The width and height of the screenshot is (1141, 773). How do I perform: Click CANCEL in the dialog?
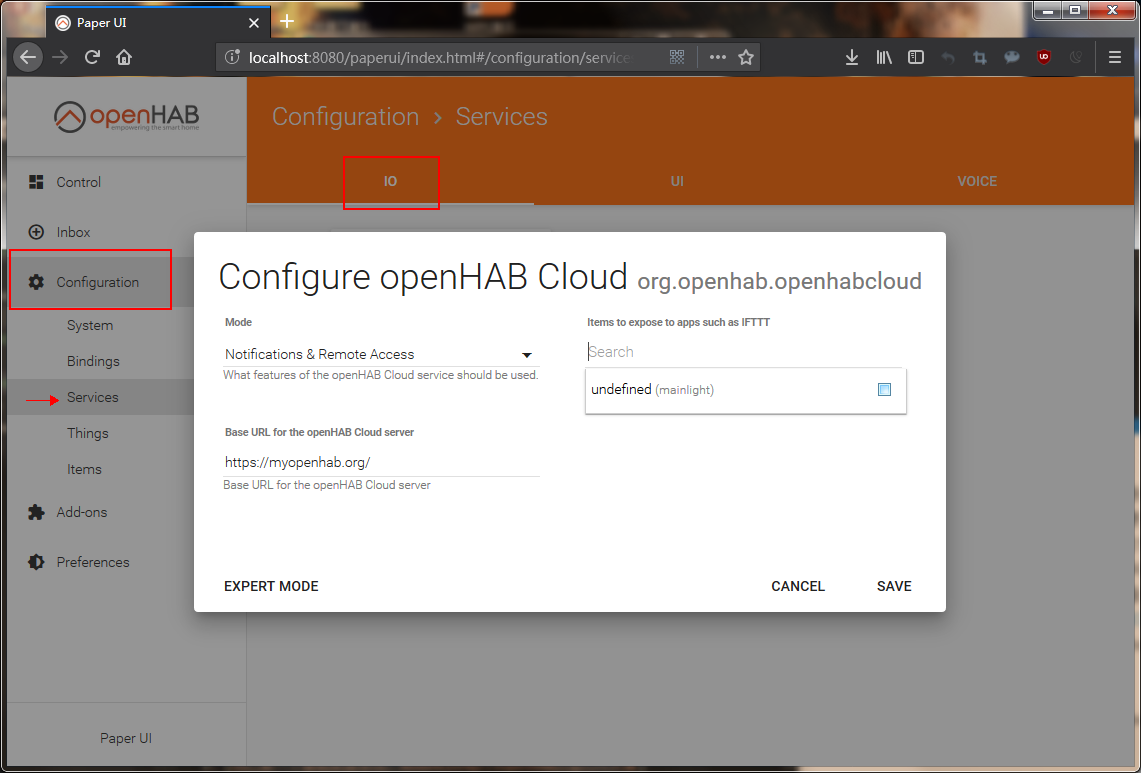coord(798,587)
